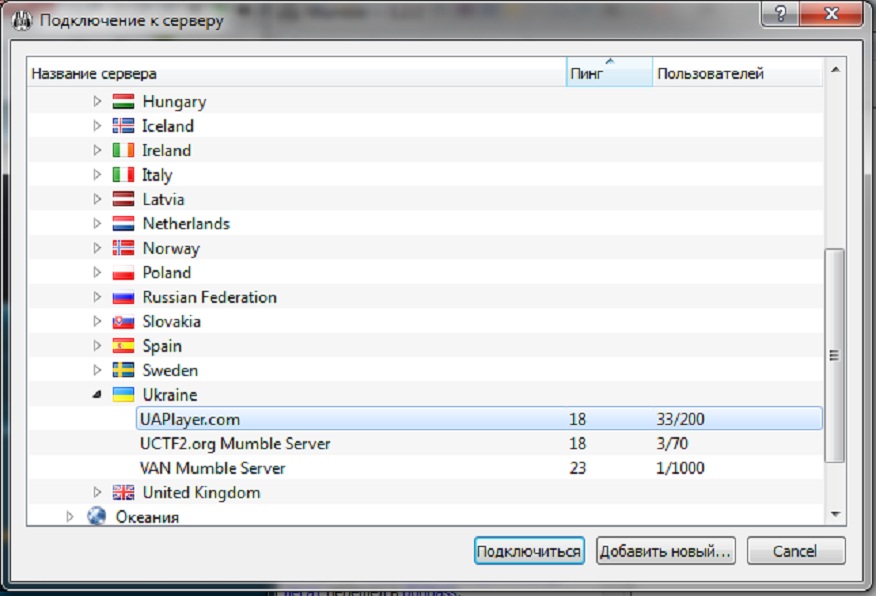876x596 pixels.
Task: Click the Cancel button
Action: [796, 551]
